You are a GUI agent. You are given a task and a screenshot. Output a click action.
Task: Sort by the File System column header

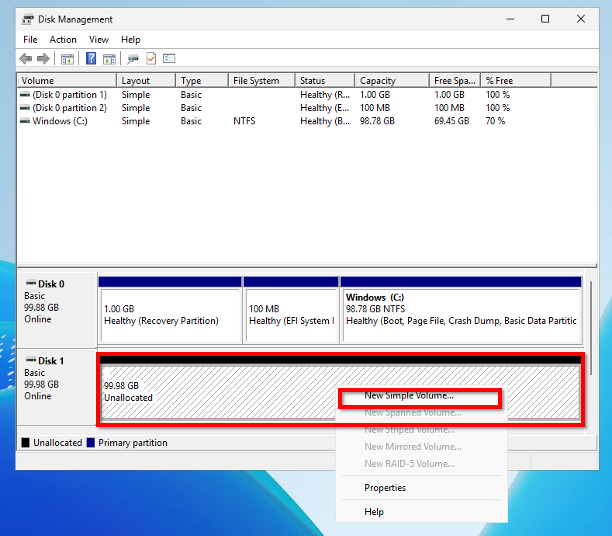pos(262,80)
